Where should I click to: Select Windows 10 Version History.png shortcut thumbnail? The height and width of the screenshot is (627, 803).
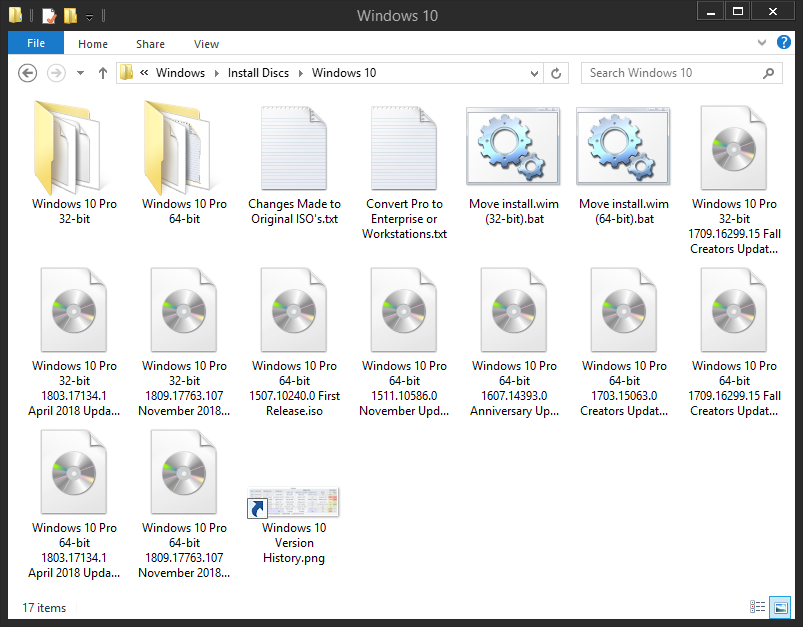click(293, 502)
